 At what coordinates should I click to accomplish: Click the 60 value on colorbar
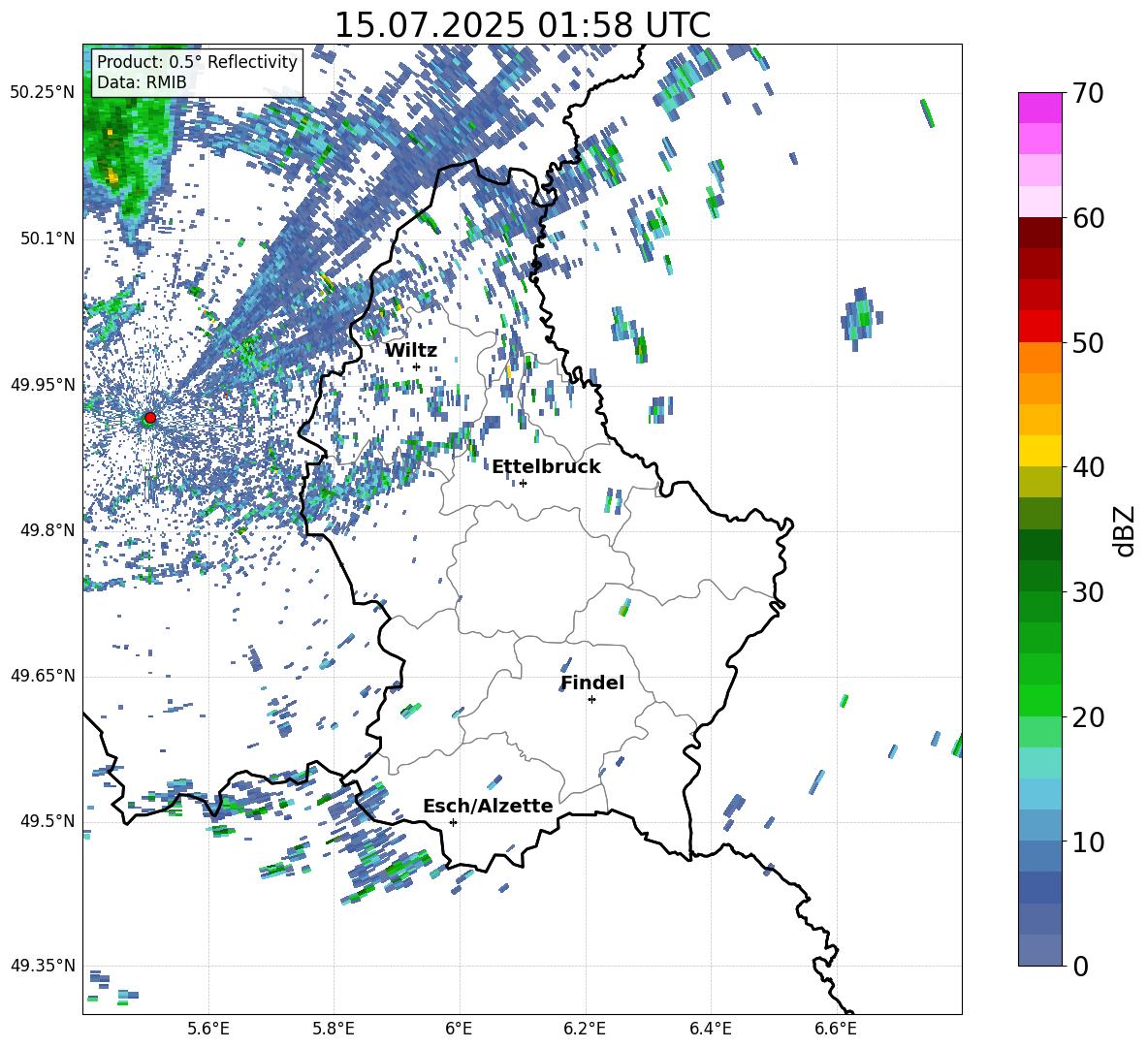(x=1088, y=218)
